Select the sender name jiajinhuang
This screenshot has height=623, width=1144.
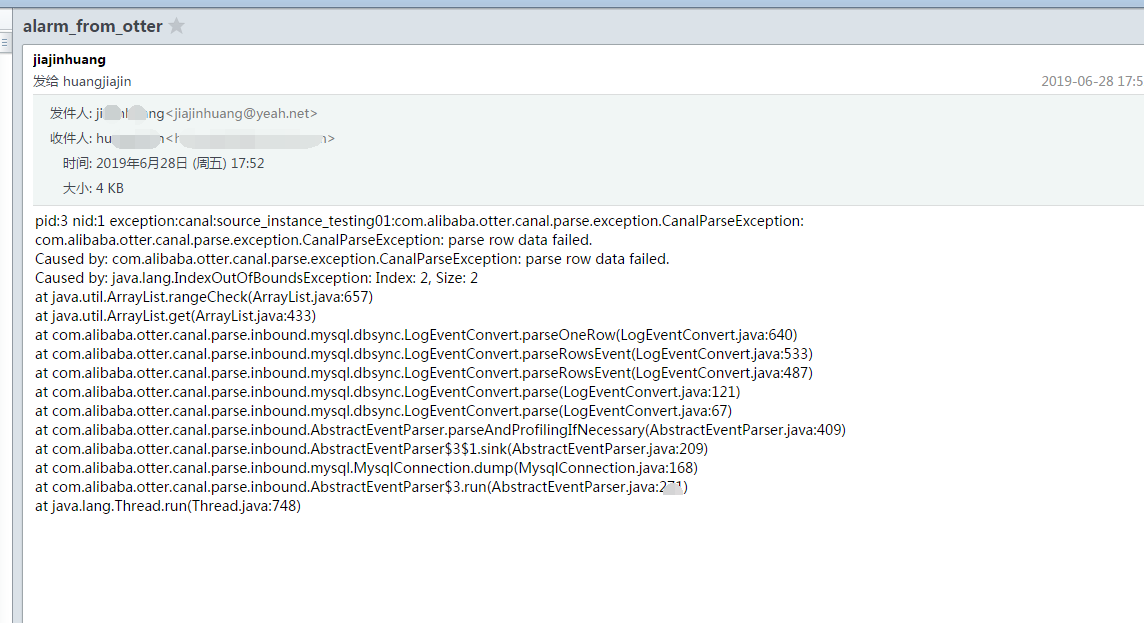(x=69, y=60)
